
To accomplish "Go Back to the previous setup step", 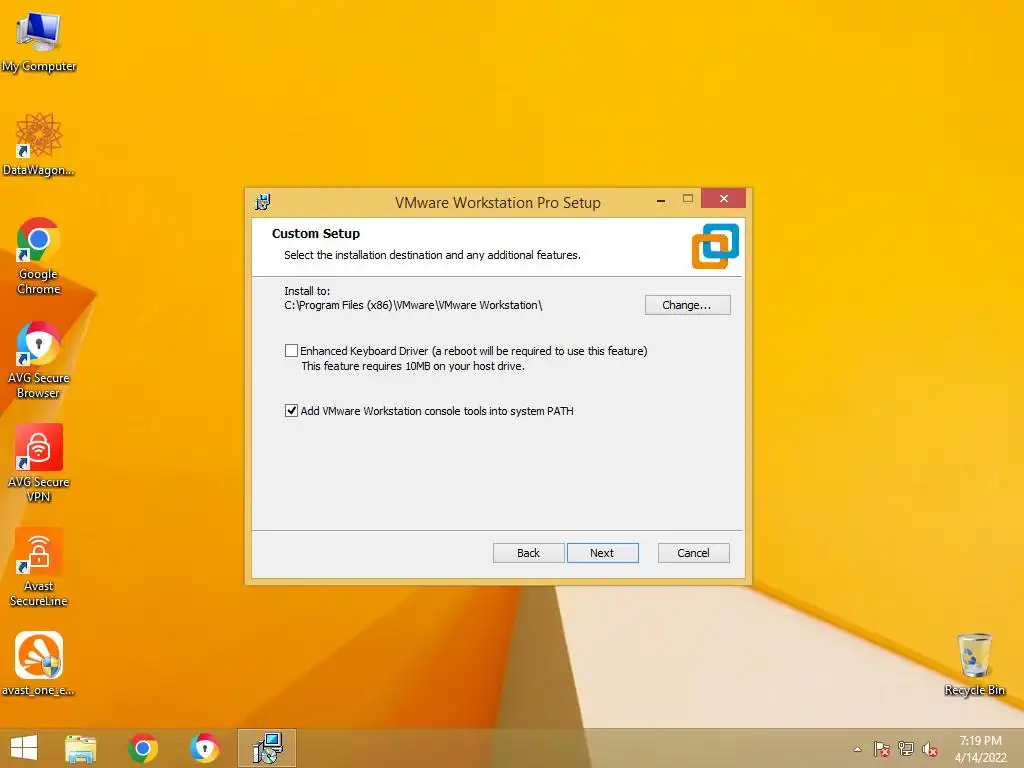I will point(528,553).
